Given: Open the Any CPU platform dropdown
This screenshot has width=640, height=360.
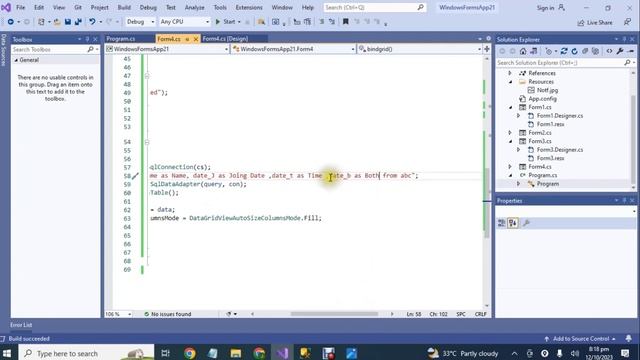Looking at the screenshot, I should [x=184, y=22].
